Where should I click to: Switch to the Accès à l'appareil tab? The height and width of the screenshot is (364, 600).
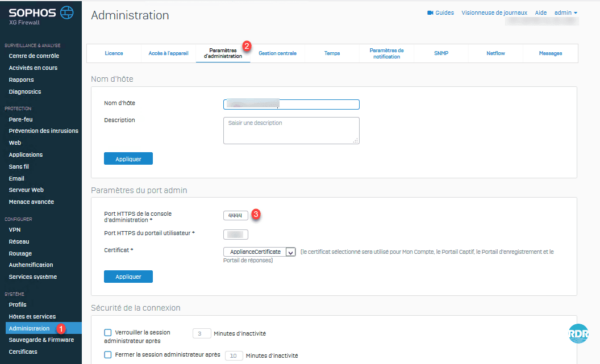(168, 53)
